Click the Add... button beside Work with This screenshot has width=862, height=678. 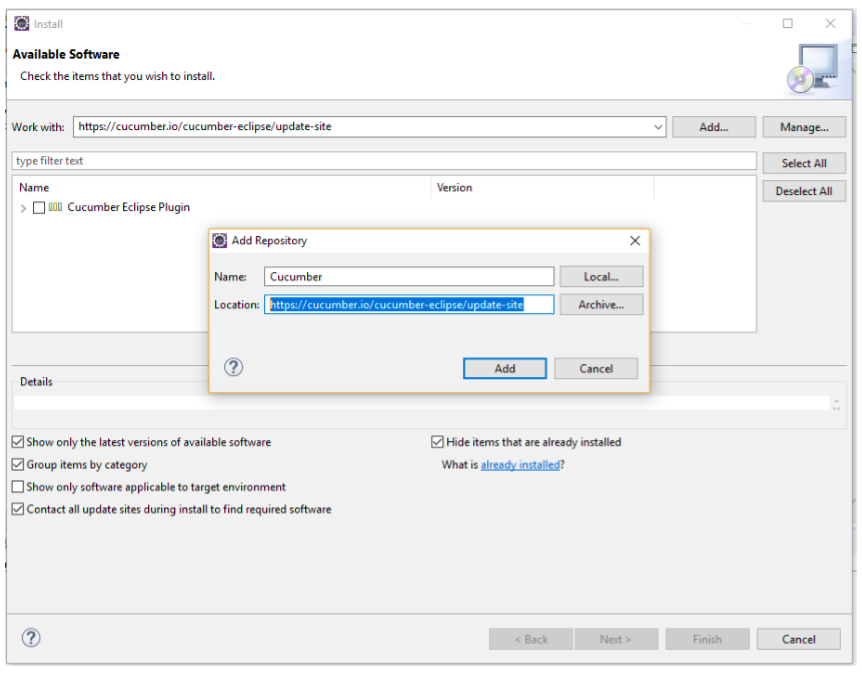point(714,127)
